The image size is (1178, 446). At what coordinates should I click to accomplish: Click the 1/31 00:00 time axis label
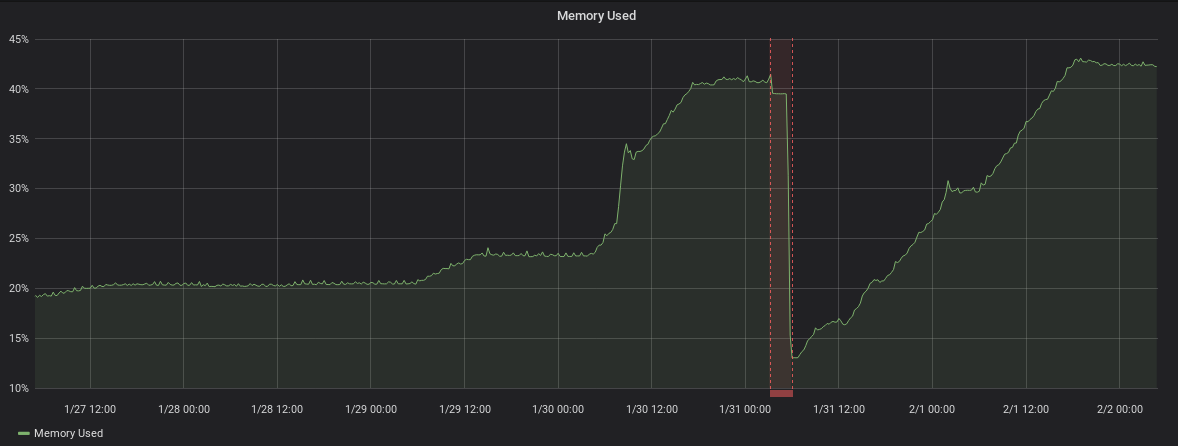(745, 409)
